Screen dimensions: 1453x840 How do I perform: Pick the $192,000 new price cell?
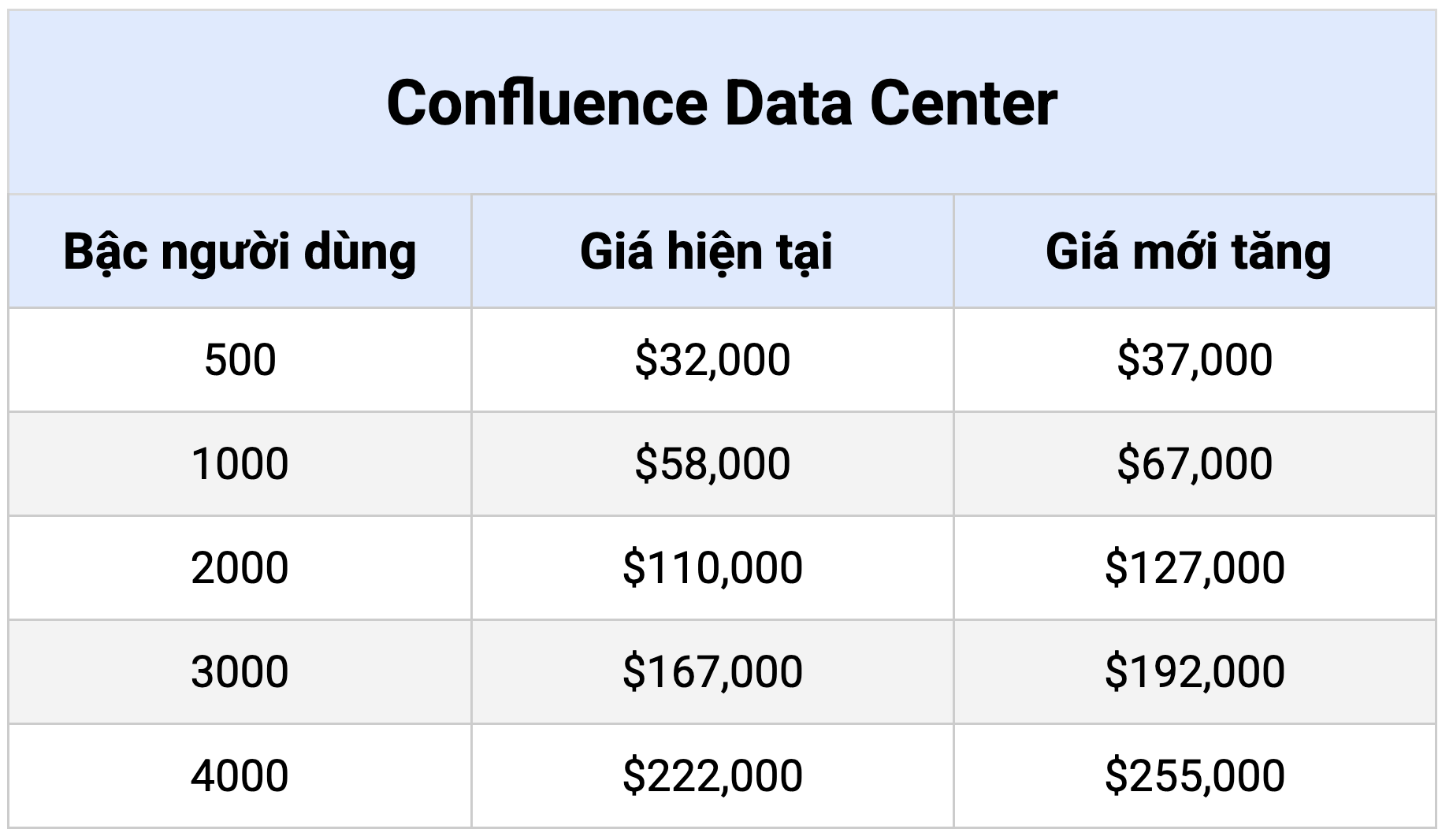(1195, 672)
